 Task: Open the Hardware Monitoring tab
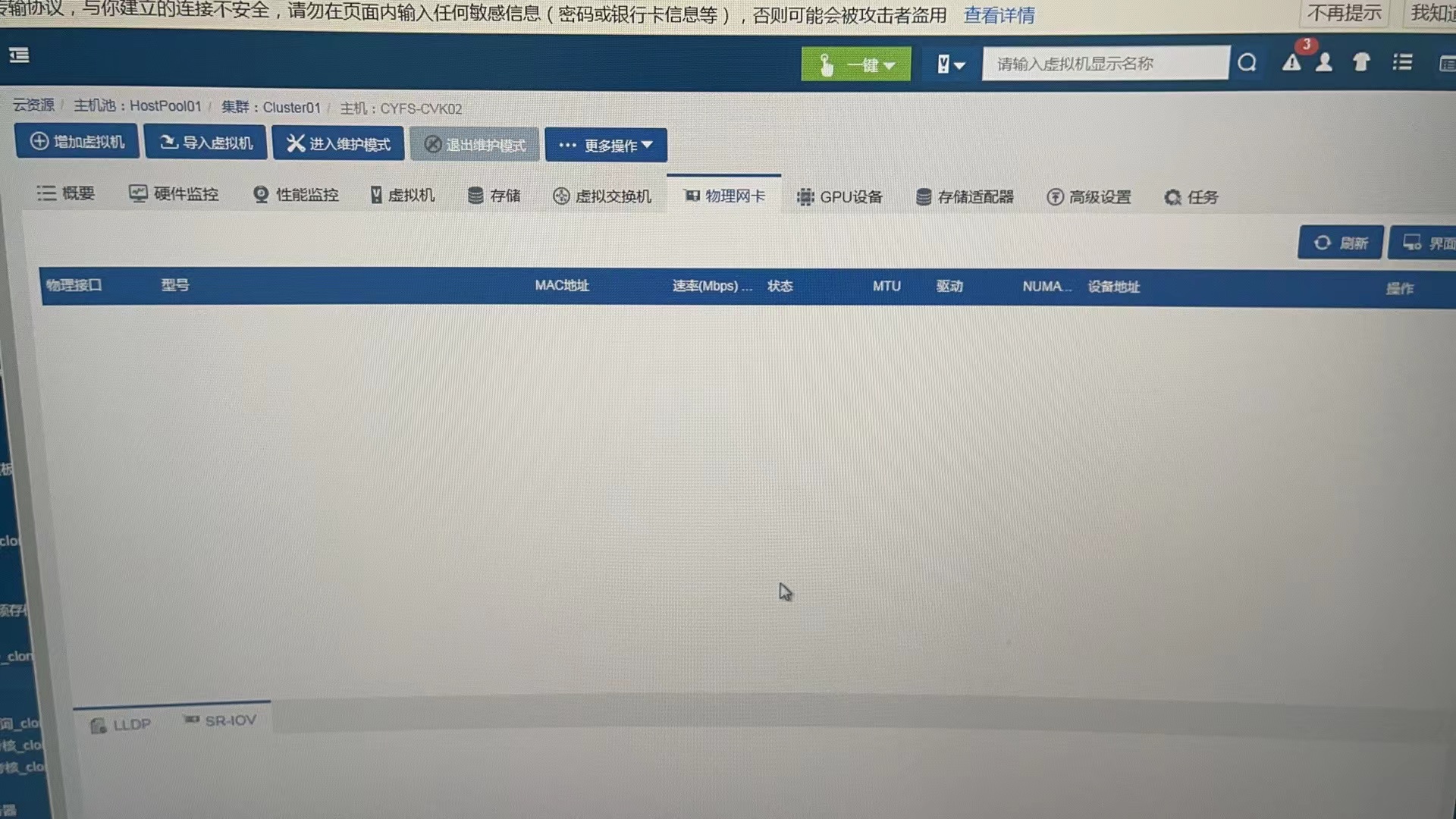174,194
